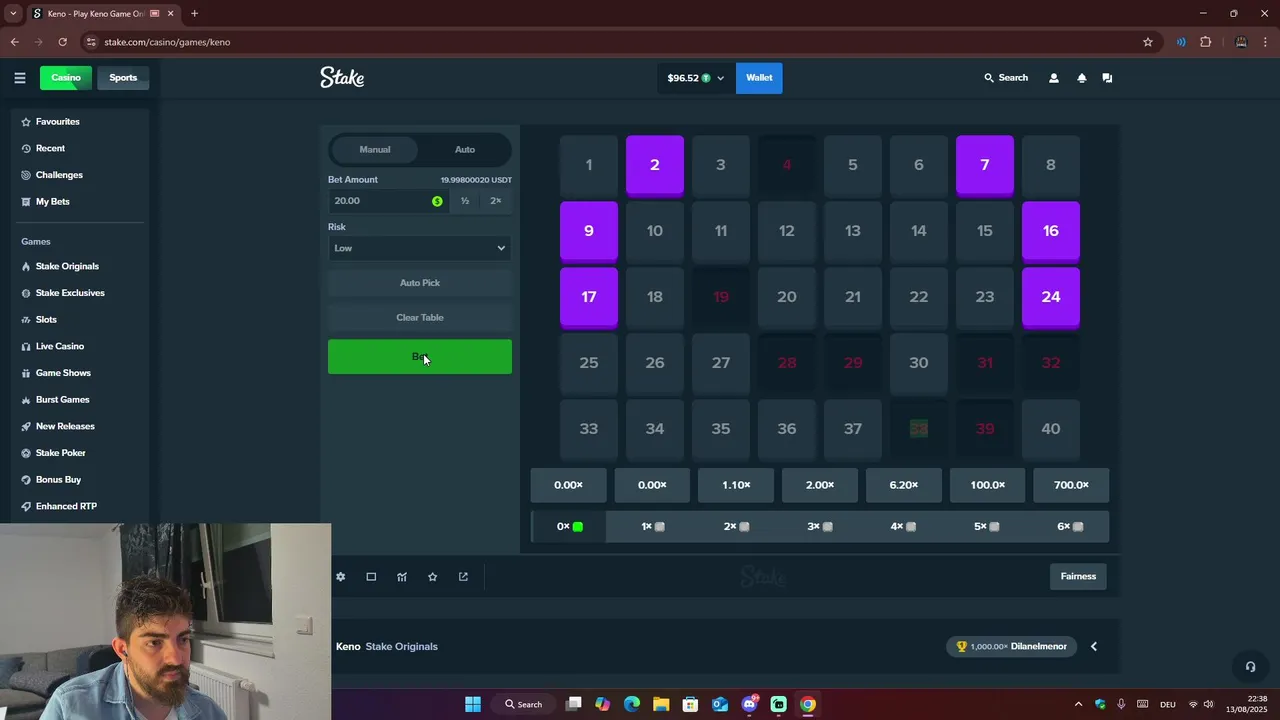
Task: Halve the bet with ½ button
Action: coord(465,201)
